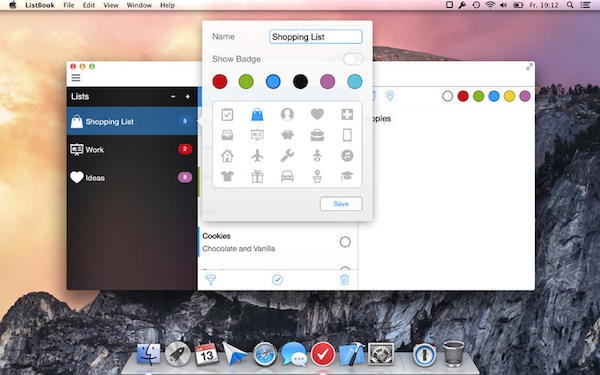Choose the checklist notepad icon for the list
This screenshot has height=375, width=600.
point(227,114)
